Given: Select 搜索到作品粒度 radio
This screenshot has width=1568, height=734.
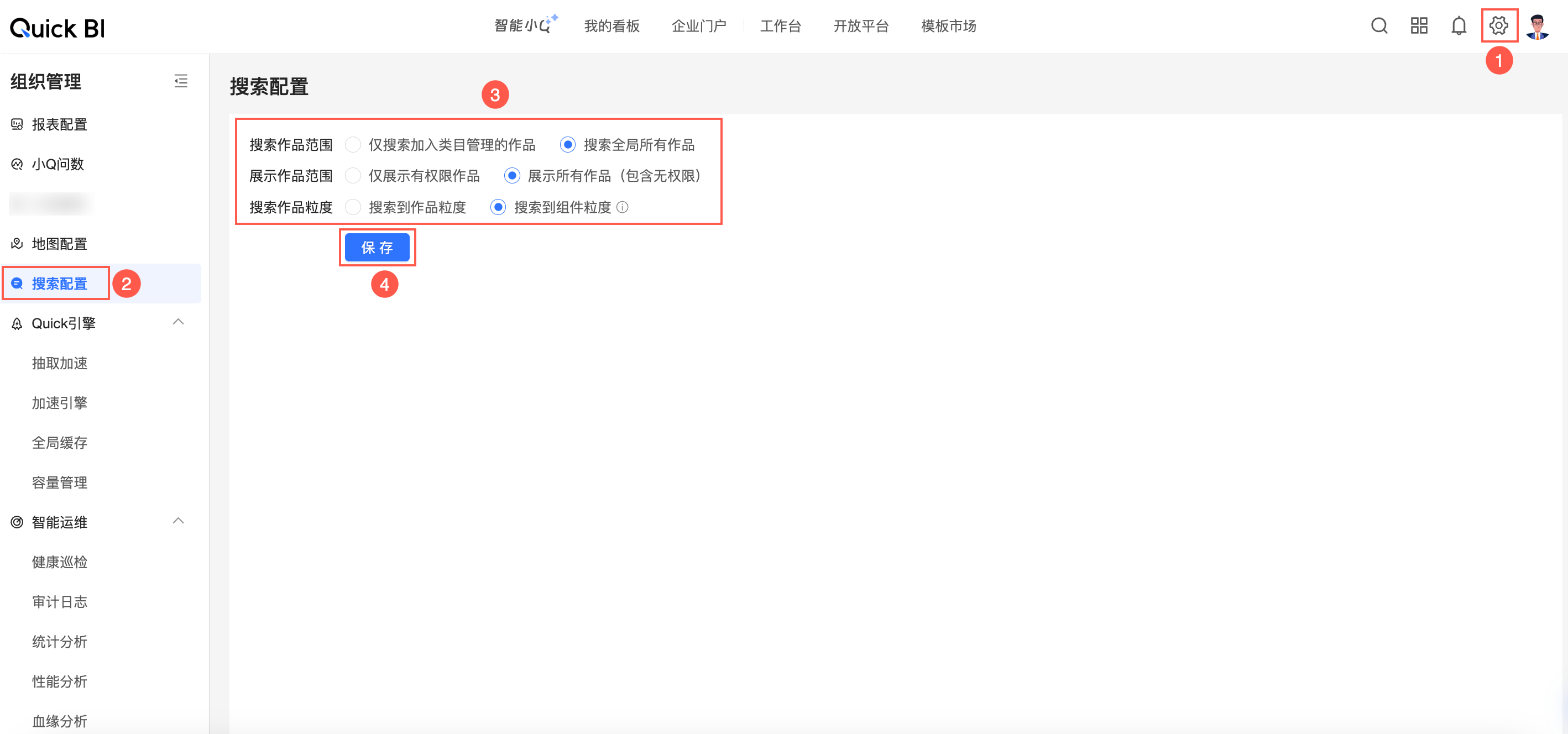Looking at the screenshot, I should 353,207.
